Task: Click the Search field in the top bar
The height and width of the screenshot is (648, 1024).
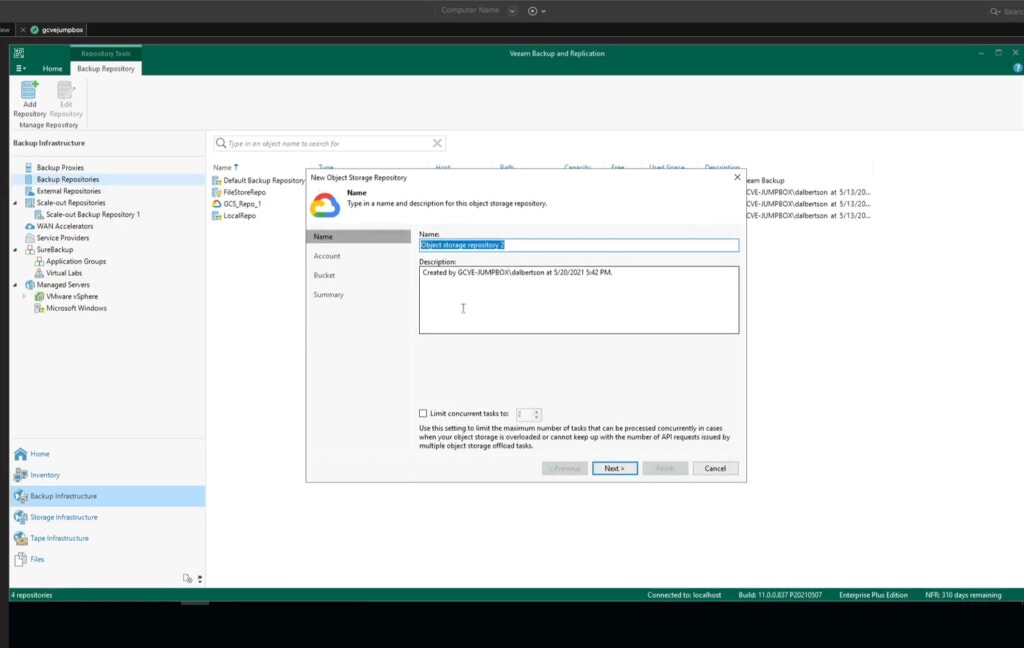Action: point(1006,11)
